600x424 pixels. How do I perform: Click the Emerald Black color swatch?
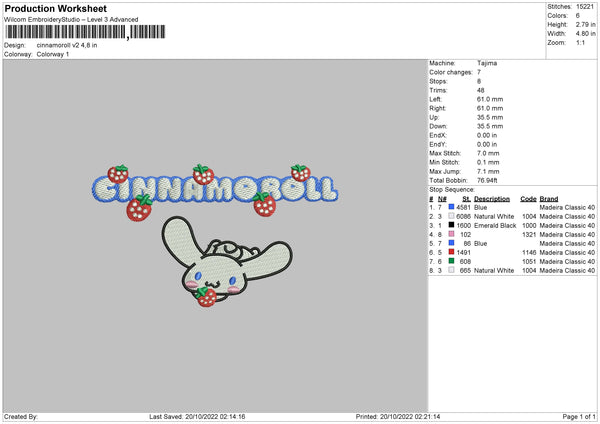pos(451,225)
